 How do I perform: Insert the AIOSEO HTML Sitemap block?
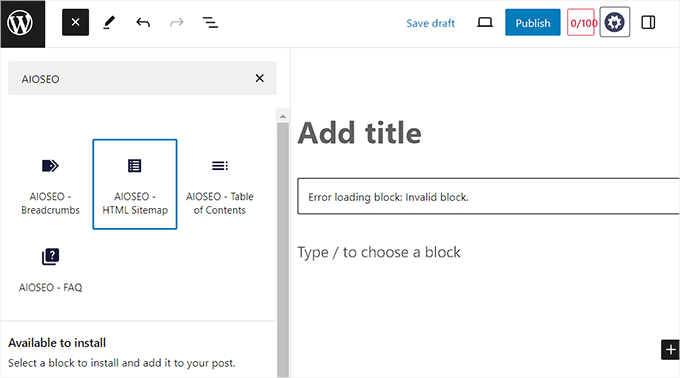point(135,184)
